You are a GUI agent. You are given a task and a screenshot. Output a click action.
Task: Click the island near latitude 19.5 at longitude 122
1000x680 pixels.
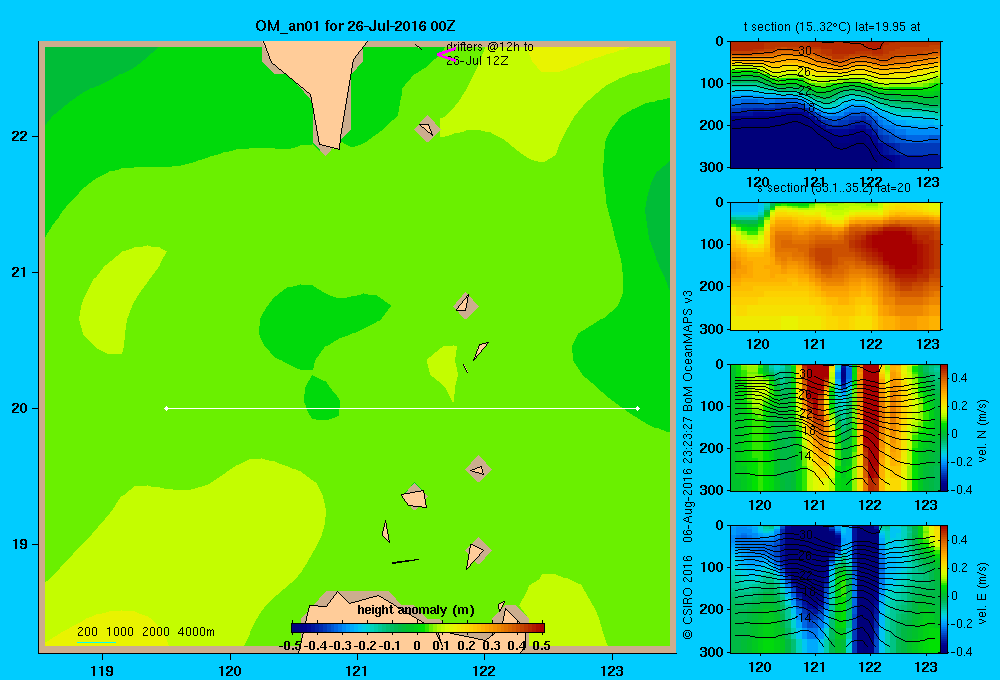tap(478, 469)
